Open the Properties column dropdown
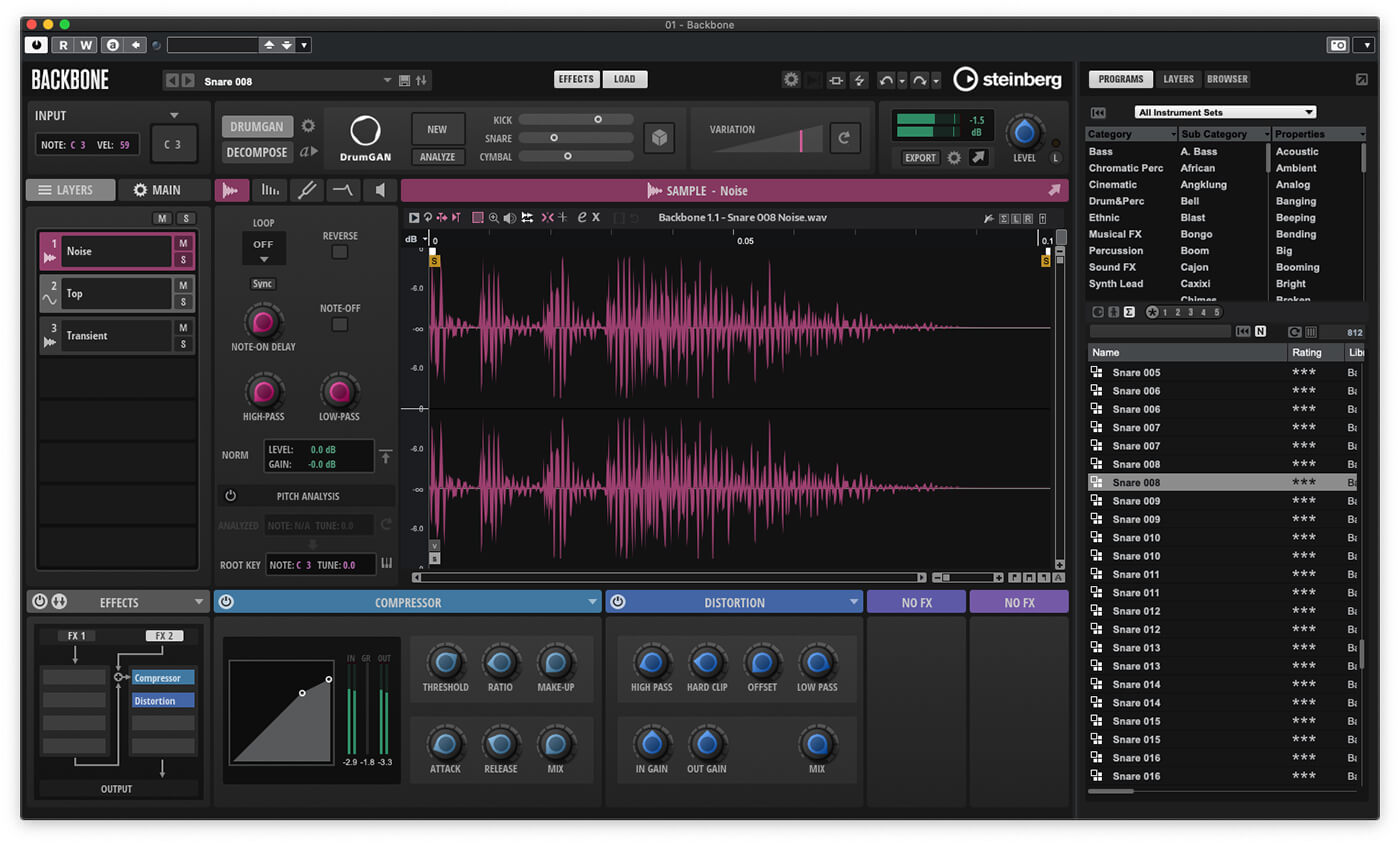Image resolution: width=1400 pixels, height=844 pixels. pyautogui.click(x=1361, y=134)
